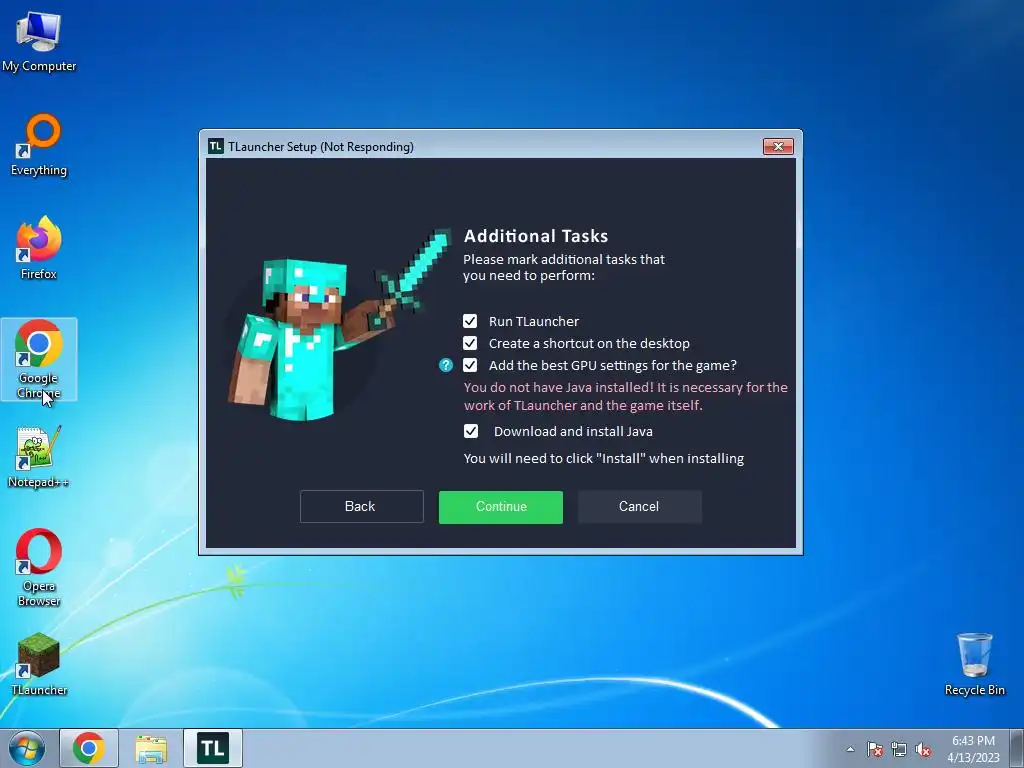
Task: Toggle Add the best GPU settings checkbox
Action: [470, 365]
